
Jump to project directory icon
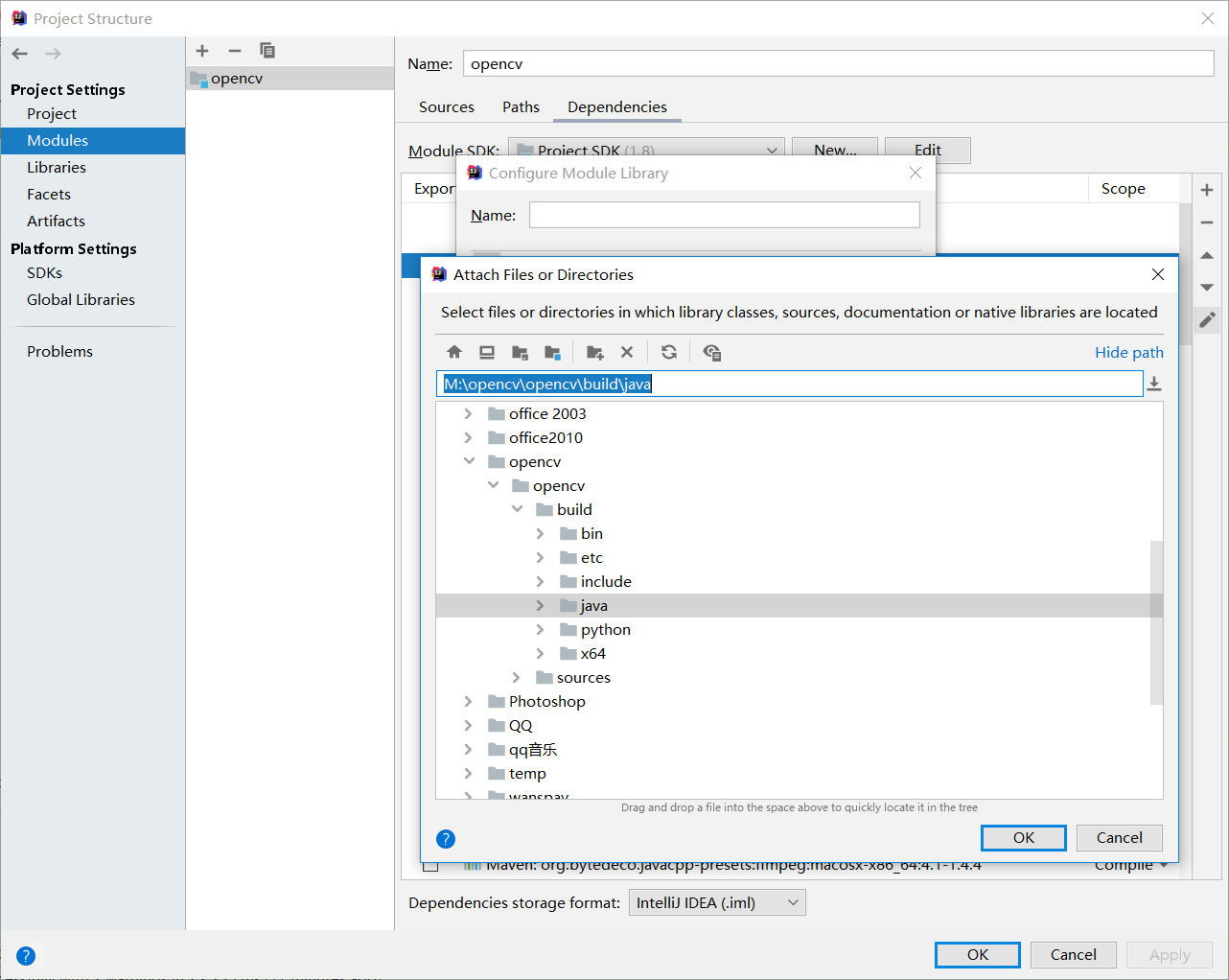520,352
